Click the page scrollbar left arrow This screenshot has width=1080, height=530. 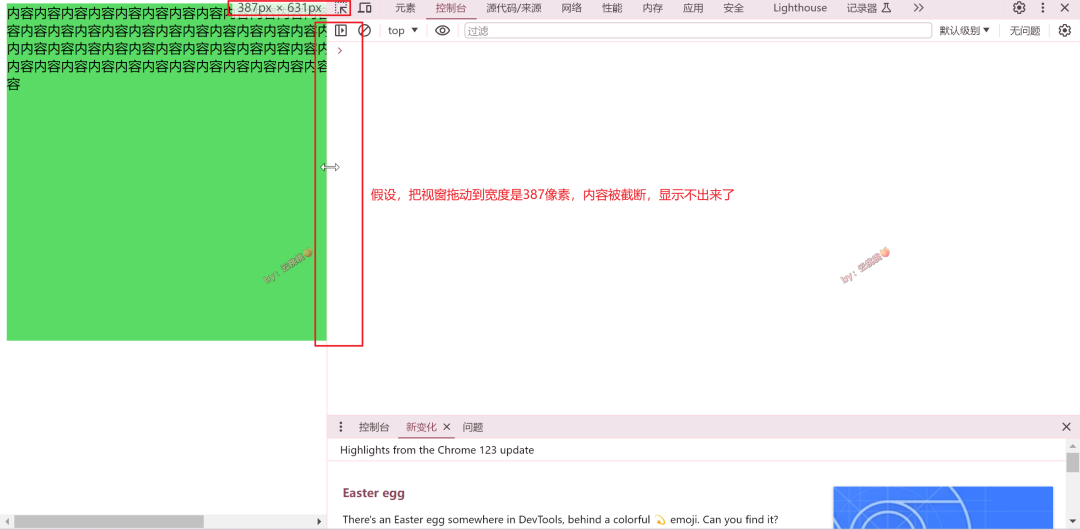6,522
